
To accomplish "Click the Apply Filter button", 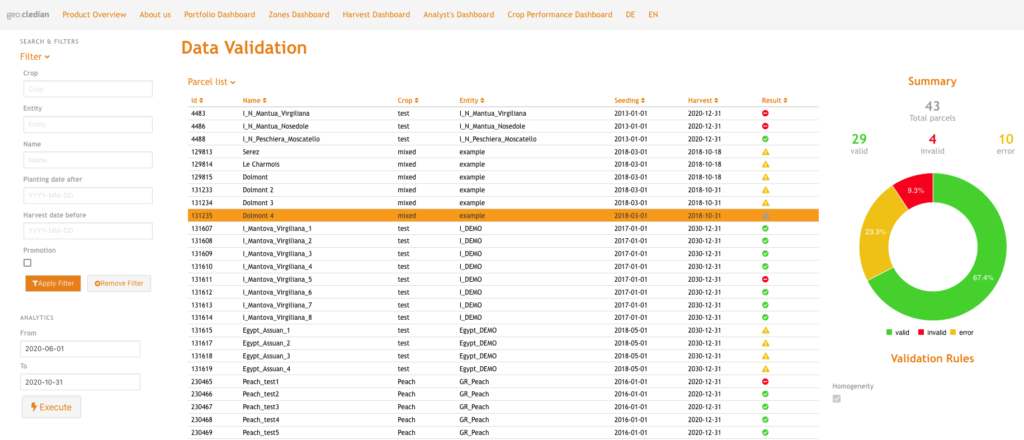I will (52, 283).
